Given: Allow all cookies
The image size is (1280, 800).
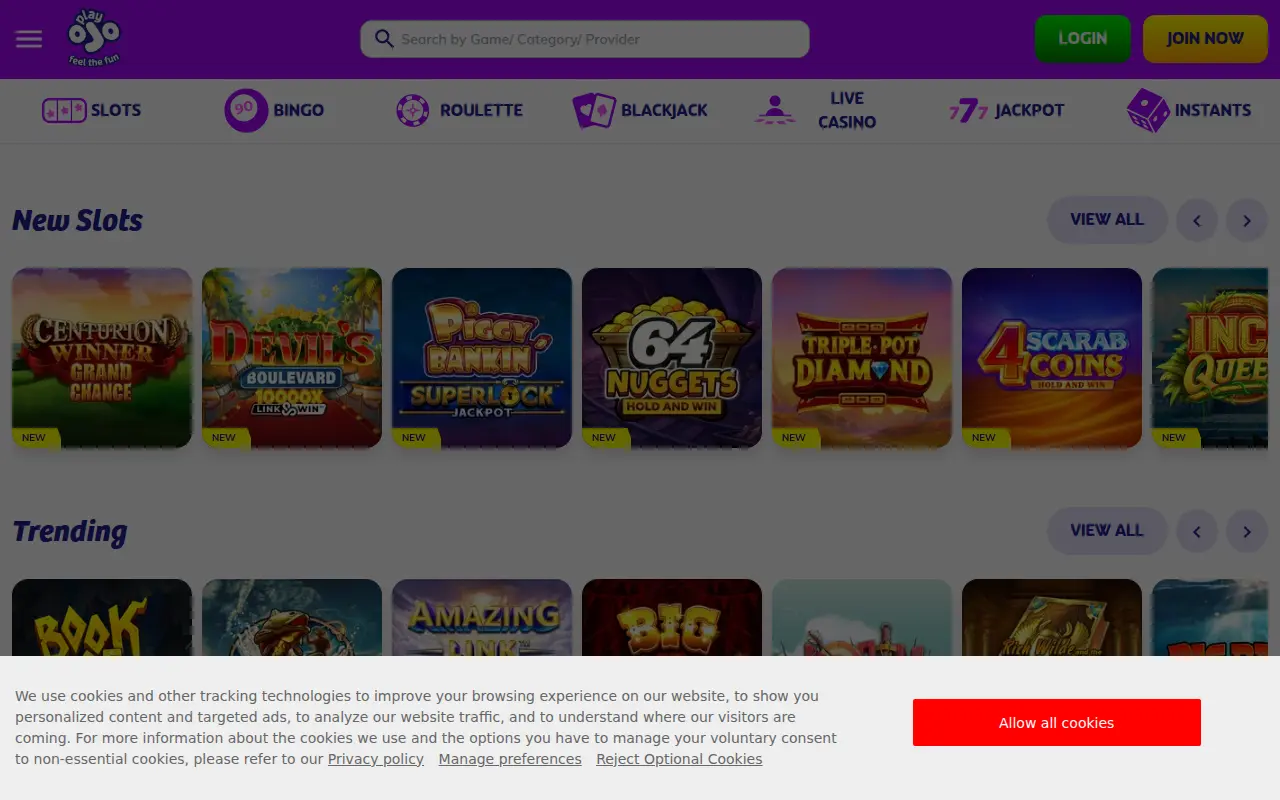Looking at the screenshot, I should coord(1057,723).
